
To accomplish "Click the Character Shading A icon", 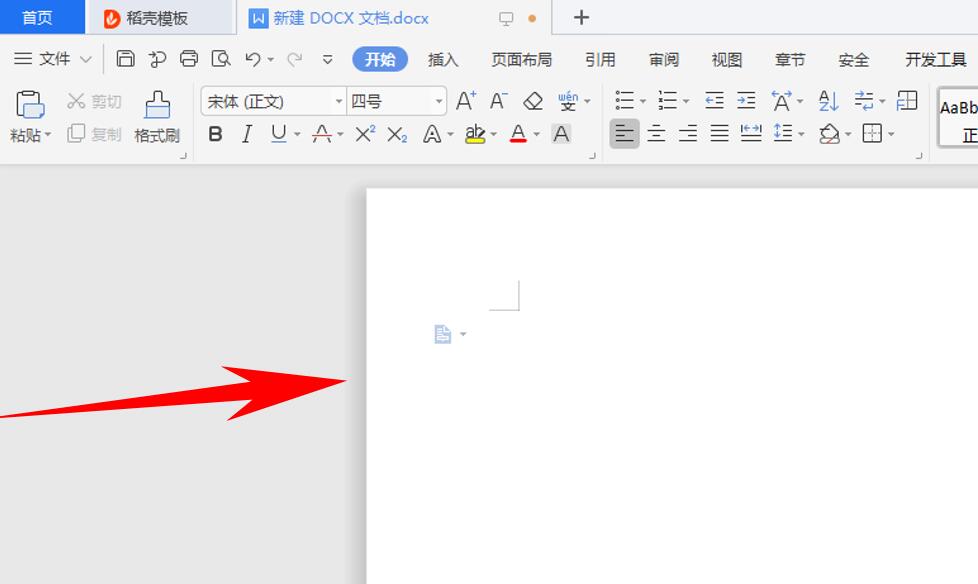I will point(561,134).
